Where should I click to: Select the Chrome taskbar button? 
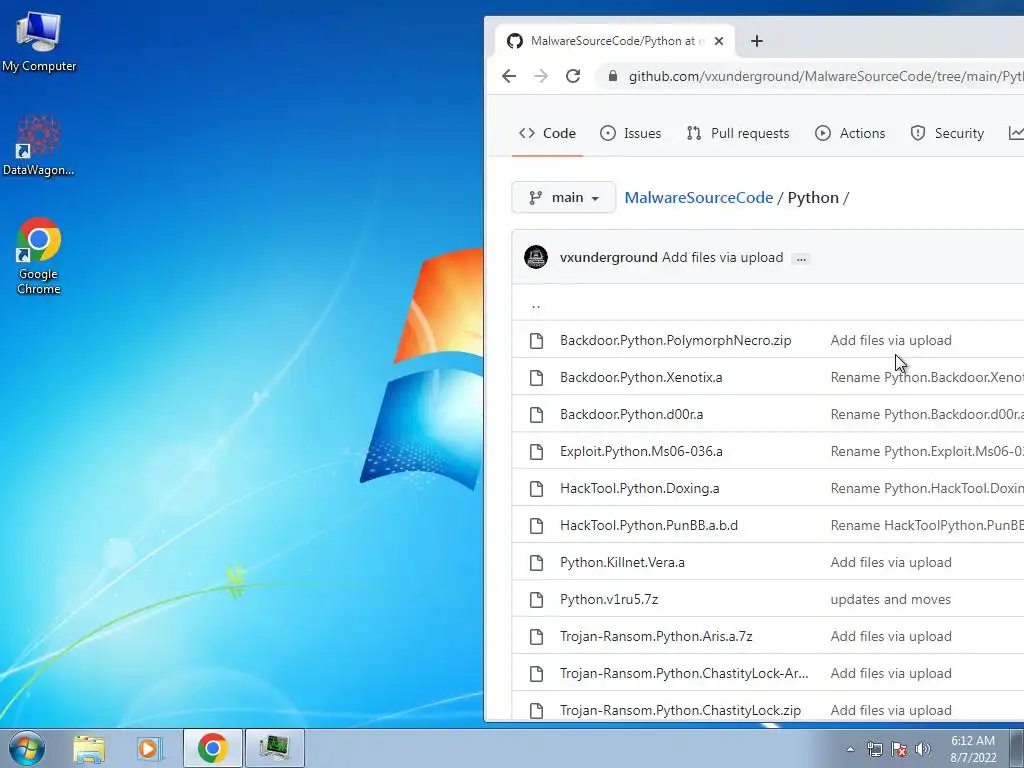point(212,748)
